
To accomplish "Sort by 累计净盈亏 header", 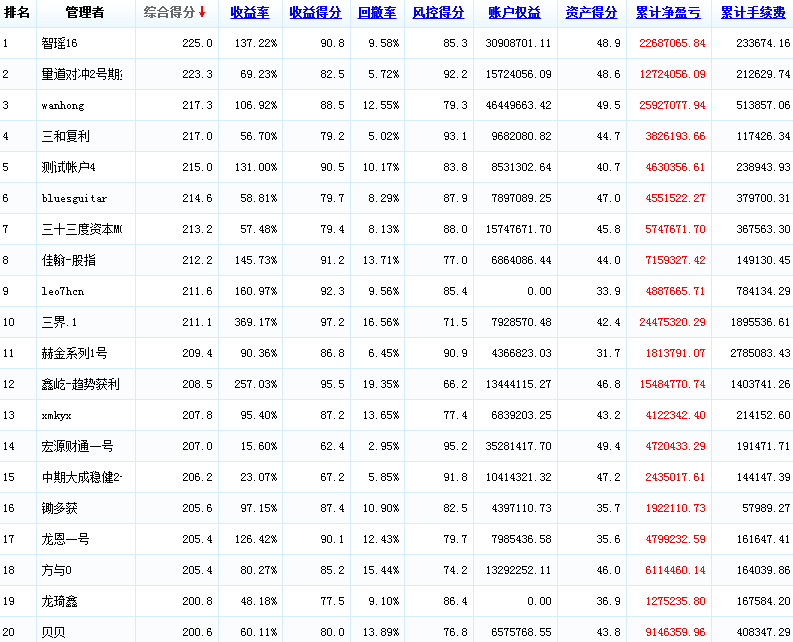I will 667,13.
